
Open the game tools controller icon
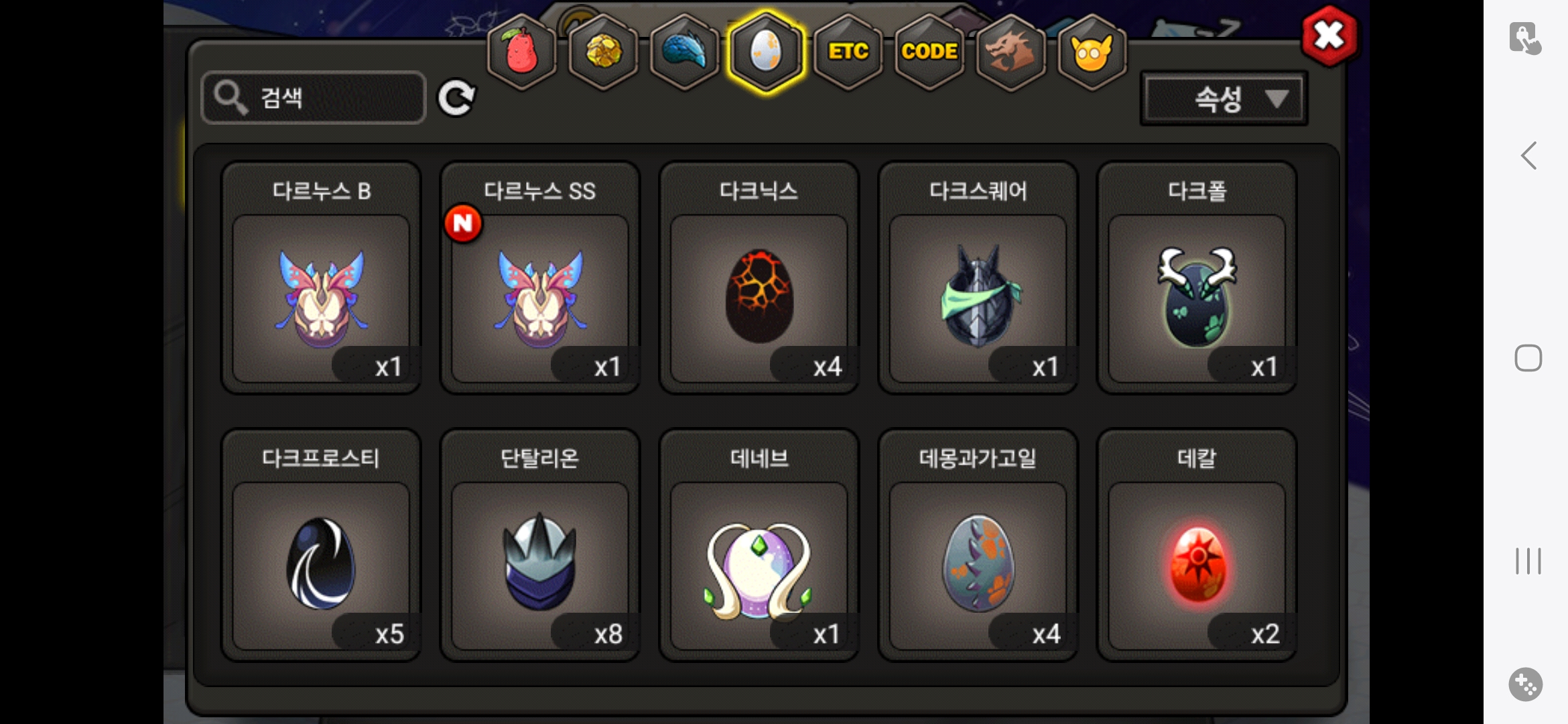[1526, 684]
